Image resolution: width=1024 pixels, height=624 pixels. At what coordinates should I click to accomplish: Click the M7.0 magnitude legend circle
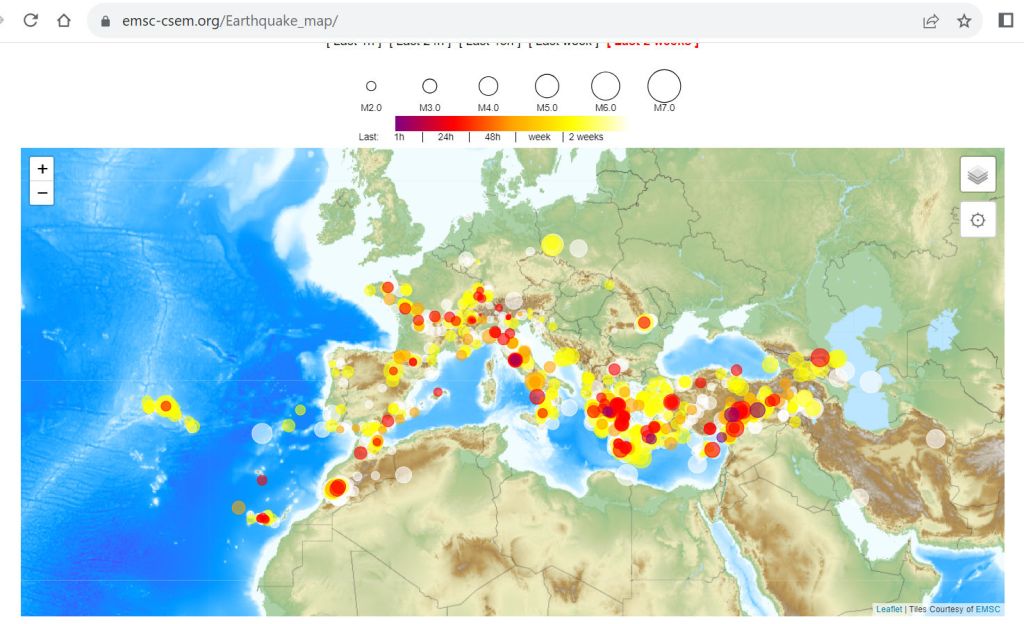[664, 86]
